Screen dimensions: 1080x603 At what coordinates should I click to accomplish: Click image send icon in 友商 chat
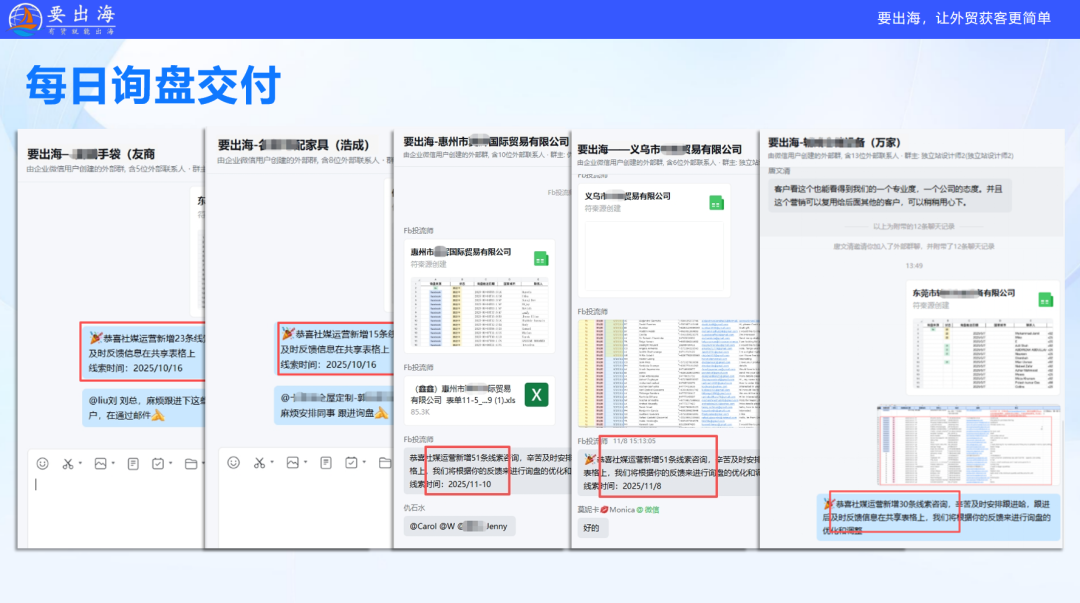[101, 464]
